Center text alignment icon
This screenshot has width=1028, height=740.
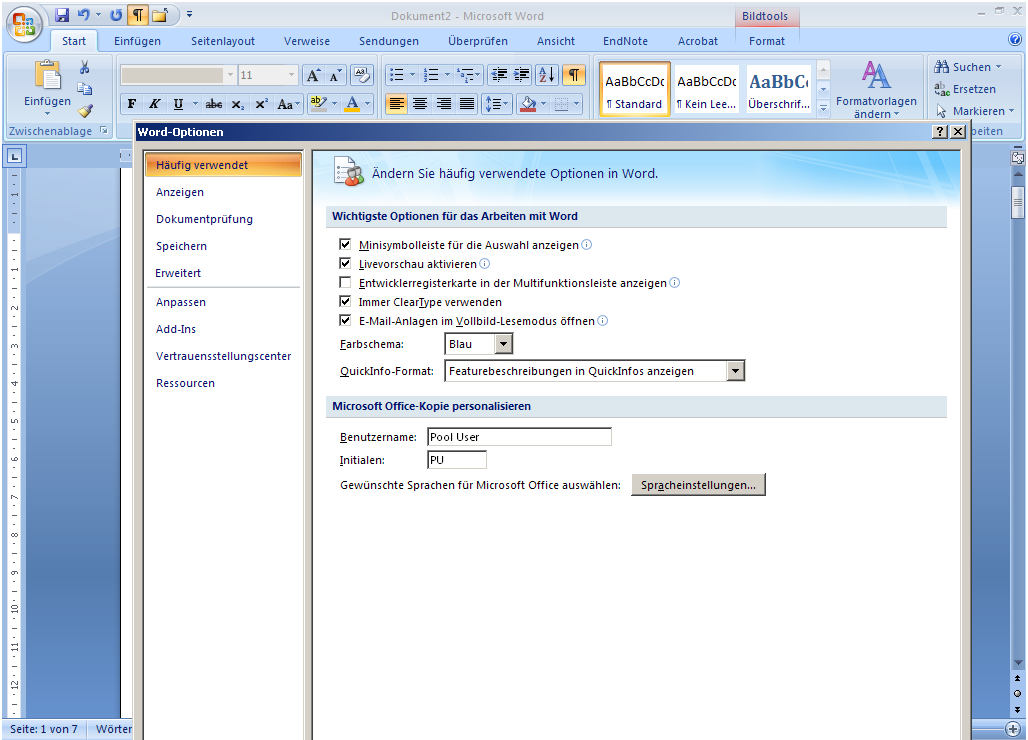click(420, 104)
